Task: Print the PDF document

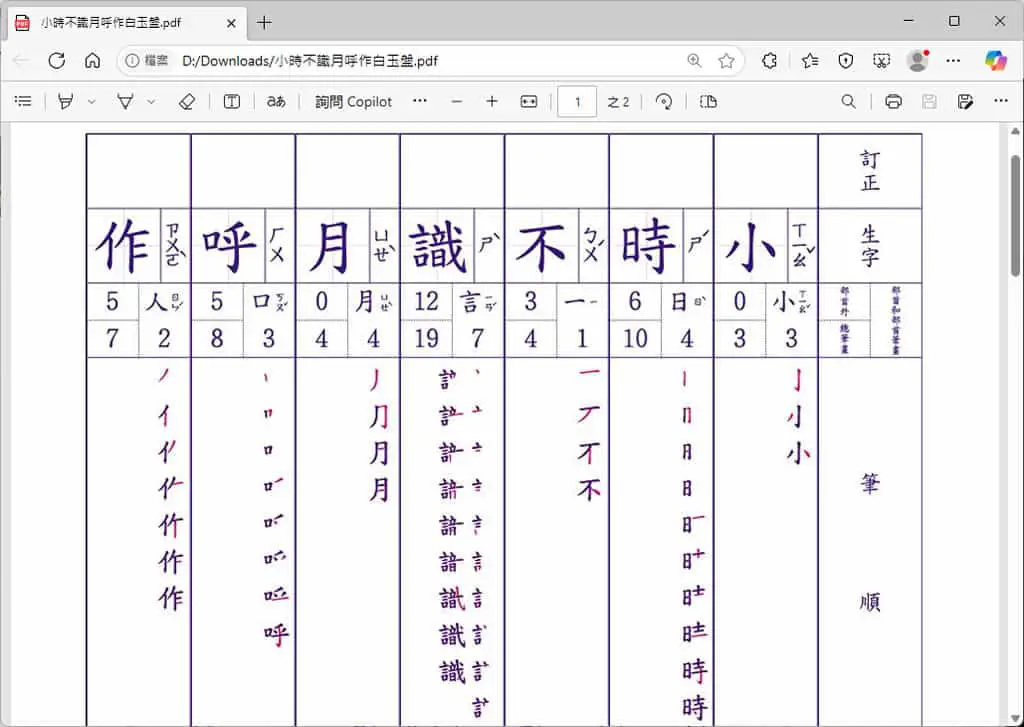Action: [893, 101]
